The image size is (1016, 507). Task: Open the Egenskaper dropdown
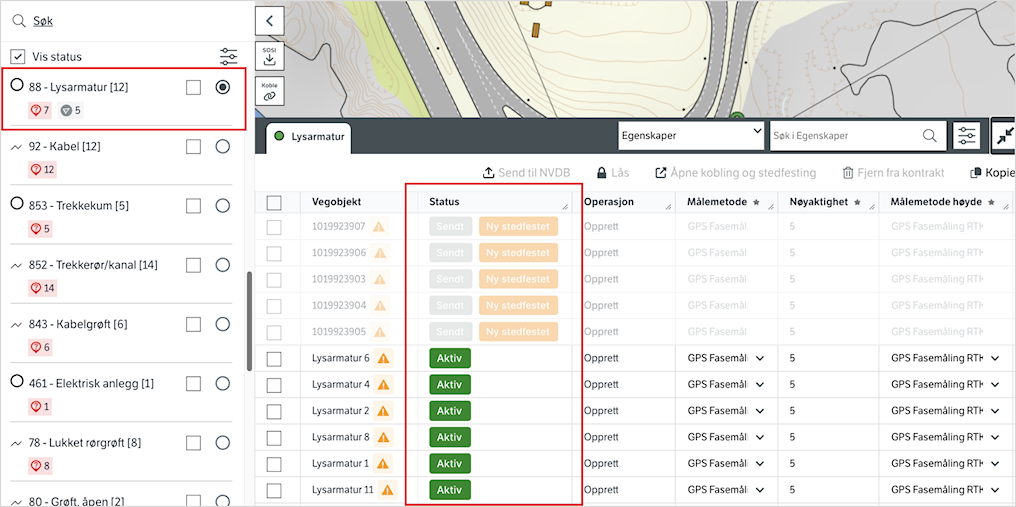(x=691, y=134)
